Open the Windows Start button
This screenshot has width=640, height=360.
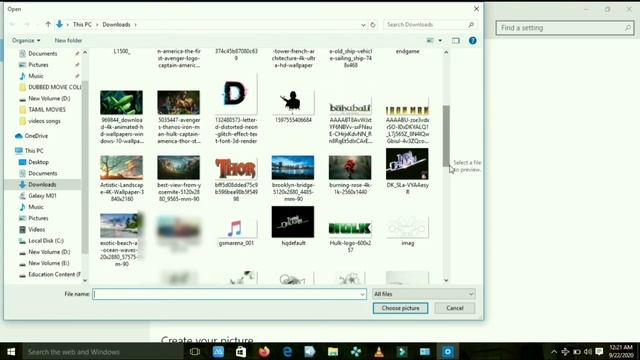click(11, 351)
